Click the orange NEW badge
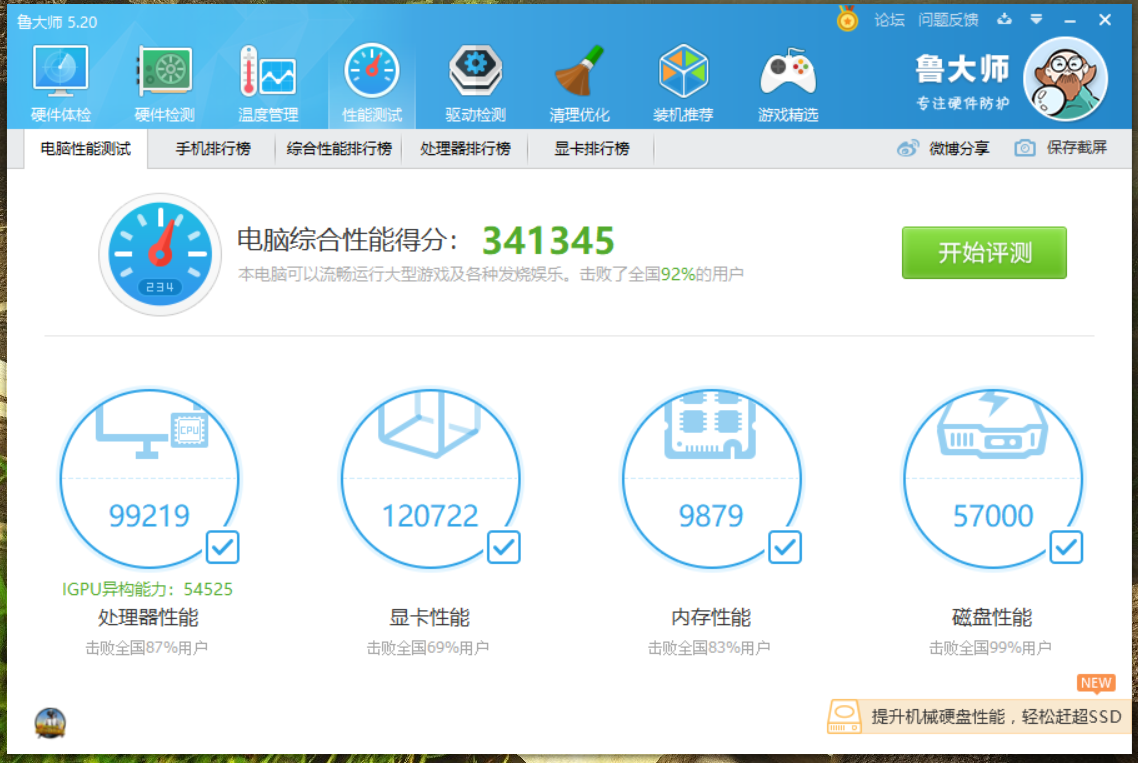The image size is (1138, 763). click(x=1096, y=683)
